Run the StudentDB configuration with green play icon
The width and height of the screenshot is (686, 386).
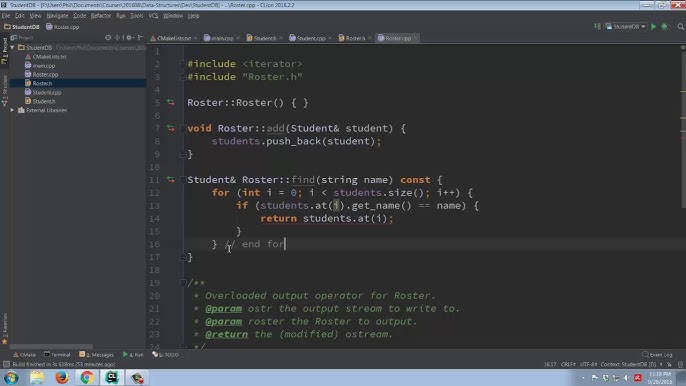click(x=653, y=27)
